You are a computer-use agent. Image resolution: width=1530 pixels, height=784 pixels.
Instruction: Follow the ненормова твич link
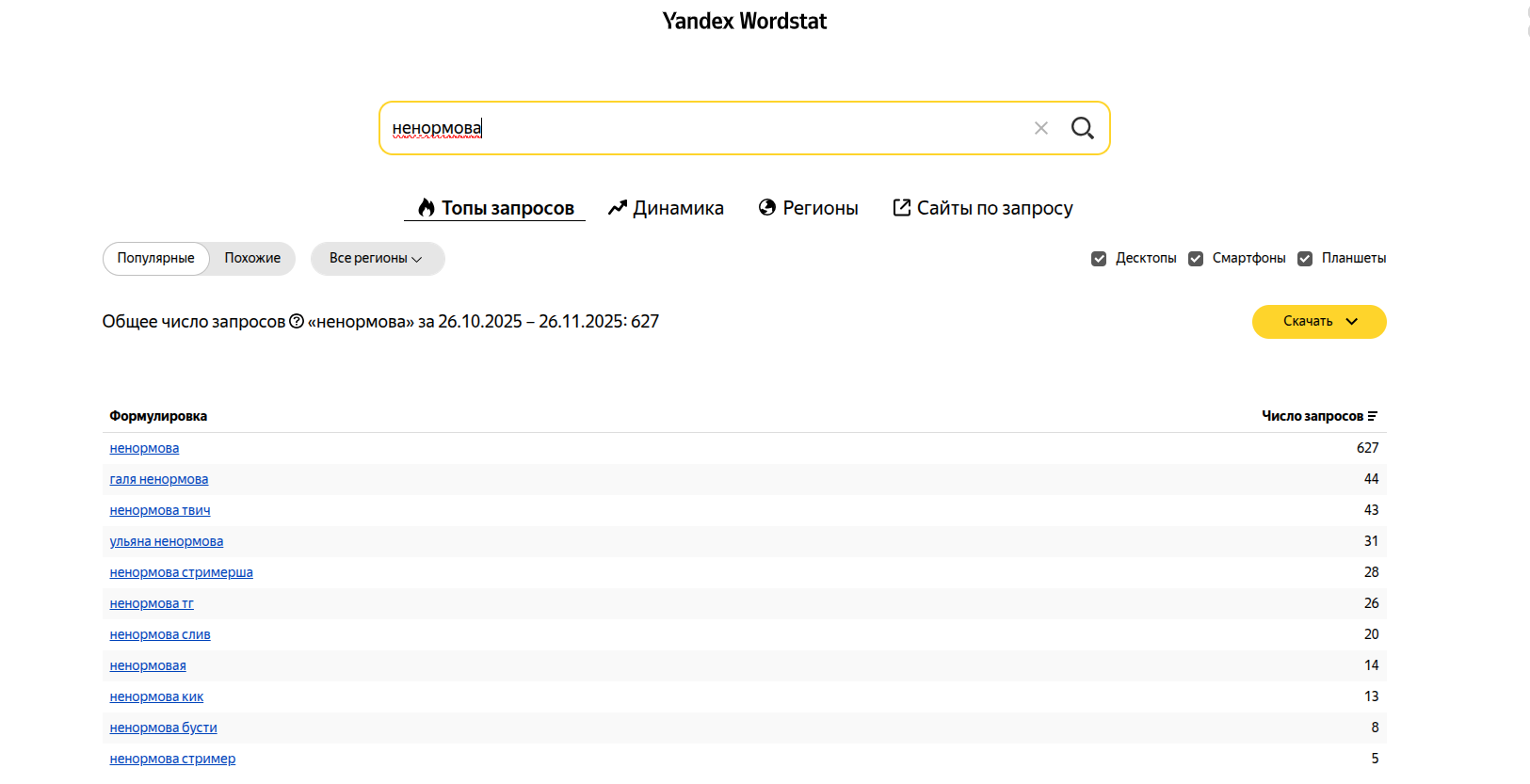tap(160, 511)
